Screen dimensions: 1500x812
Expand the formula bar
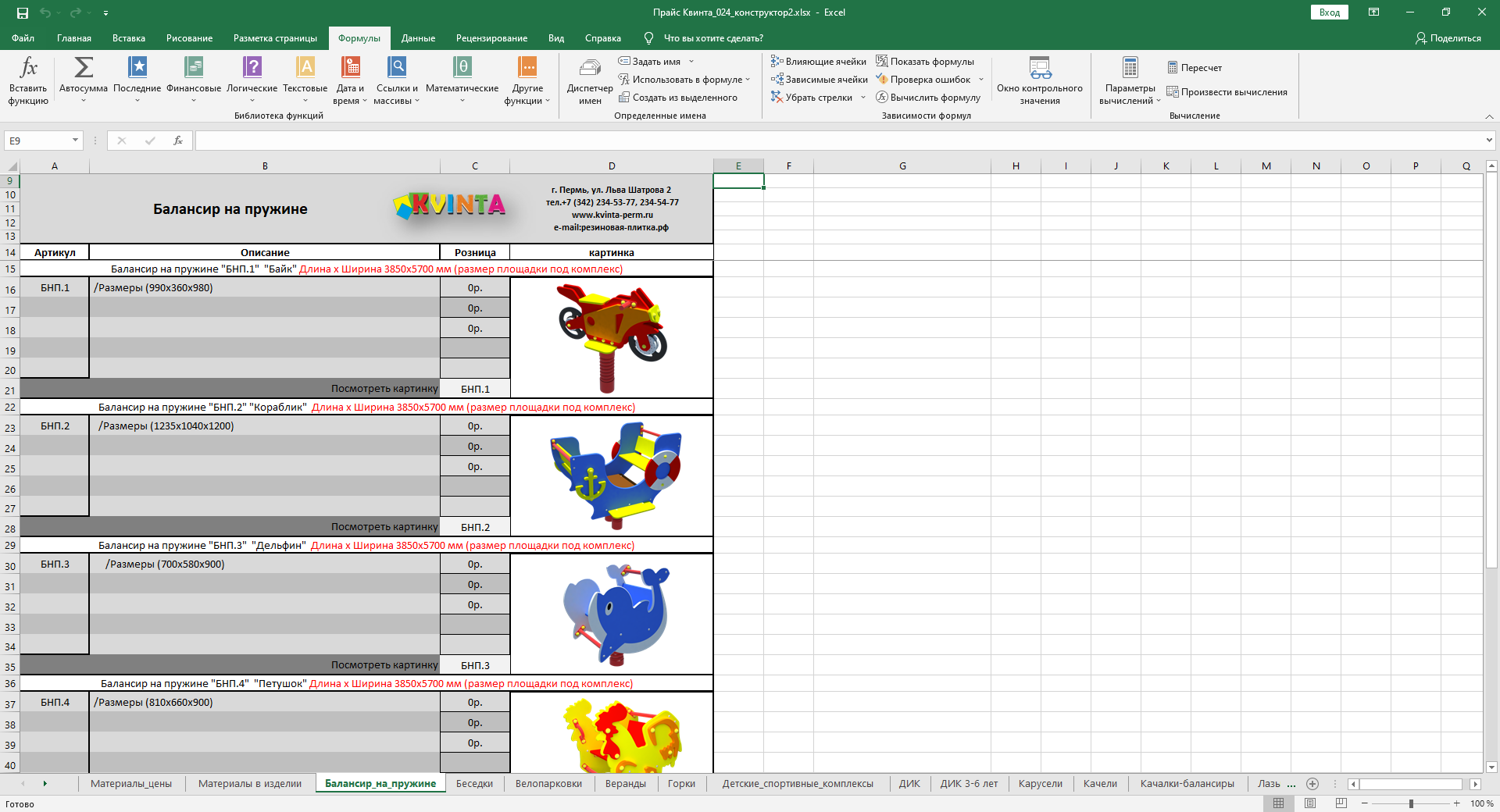(x=1489, y=141)
